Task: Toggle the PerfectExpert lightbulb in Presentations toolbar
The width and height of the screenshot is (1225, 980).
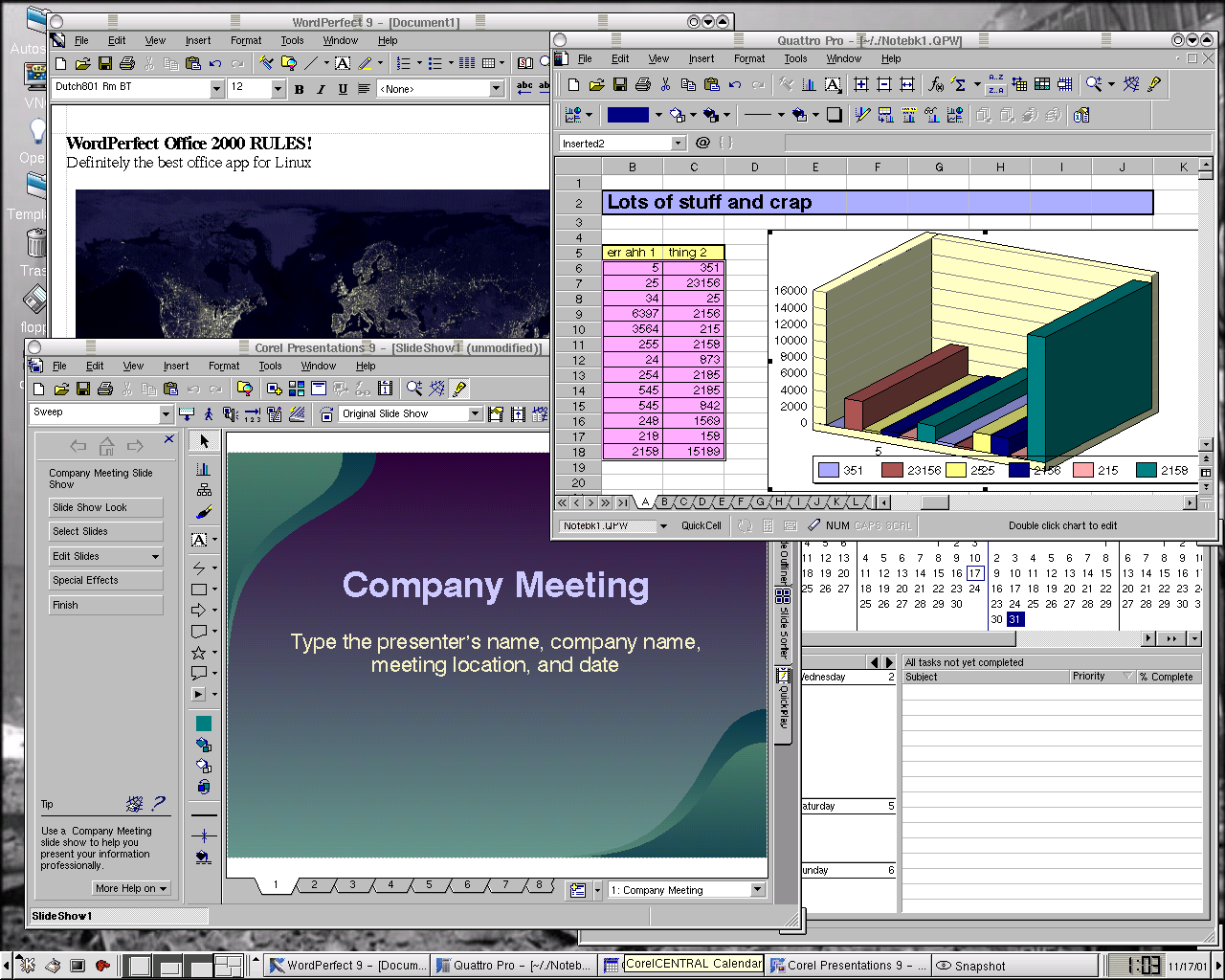Action: (x=459, y=389)
